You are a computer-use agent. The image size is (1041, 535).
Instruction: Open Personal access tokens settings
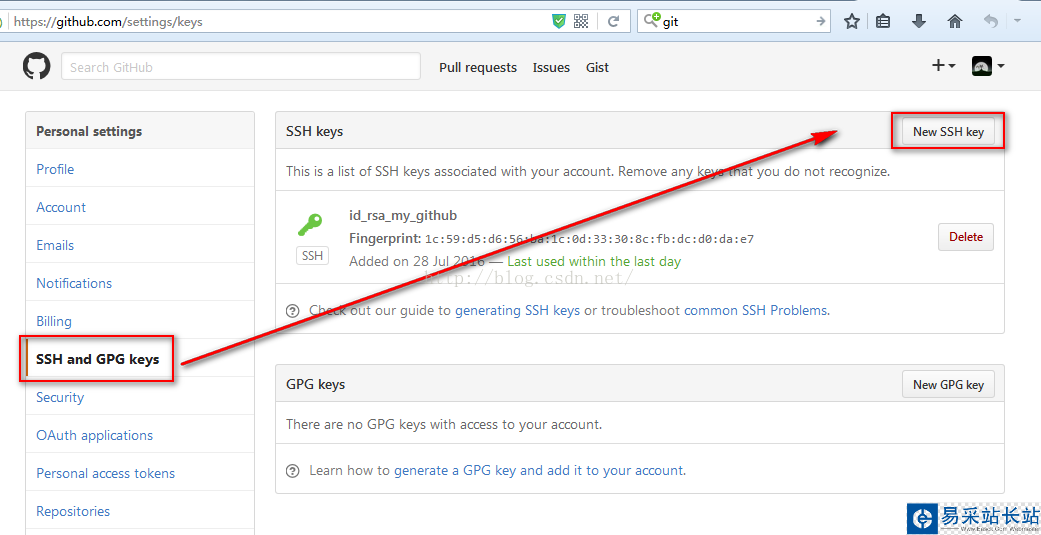106,473
